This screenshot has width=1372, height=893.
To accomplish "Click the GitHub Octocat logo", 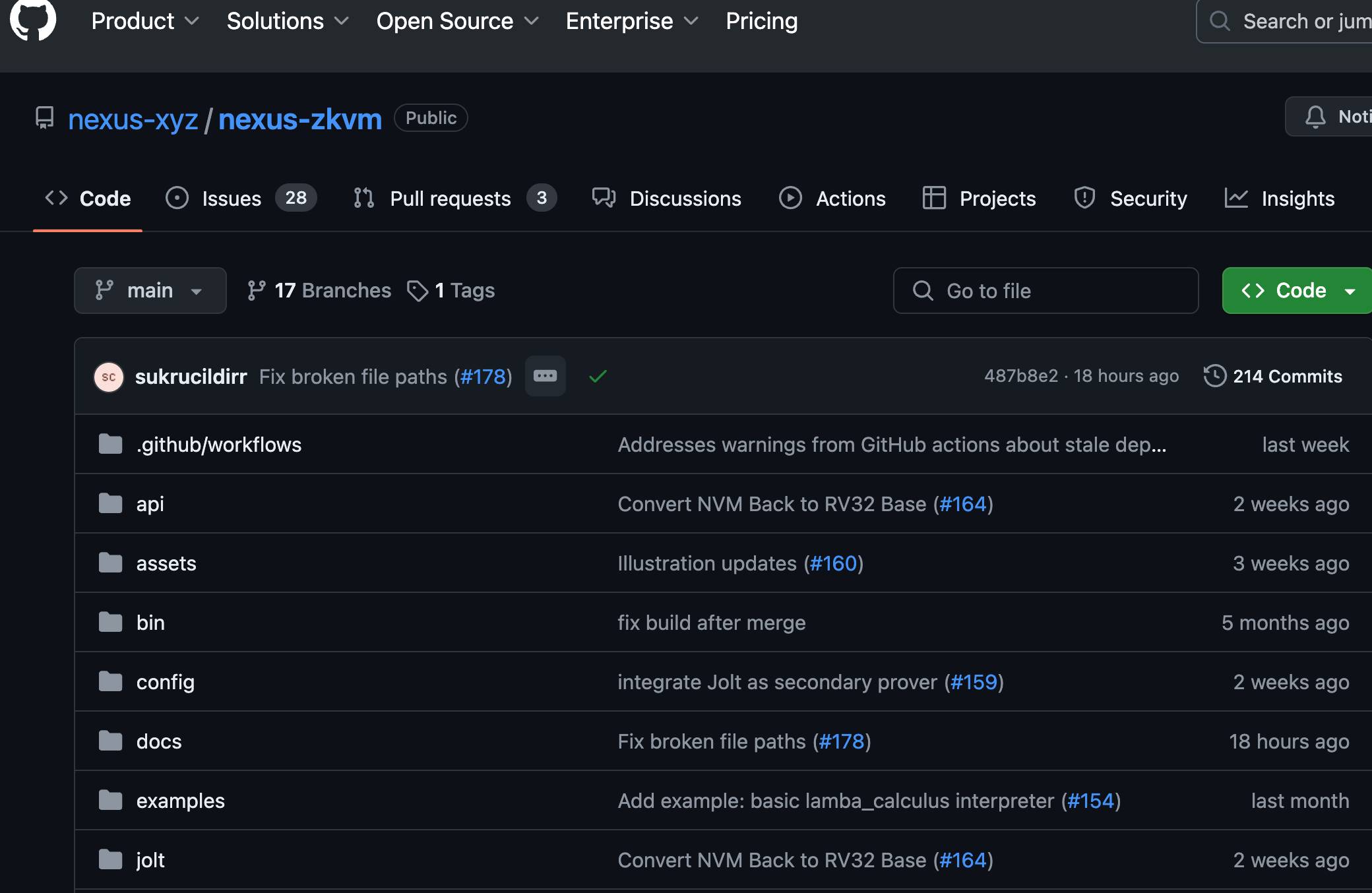I will [x=33, y=20].
